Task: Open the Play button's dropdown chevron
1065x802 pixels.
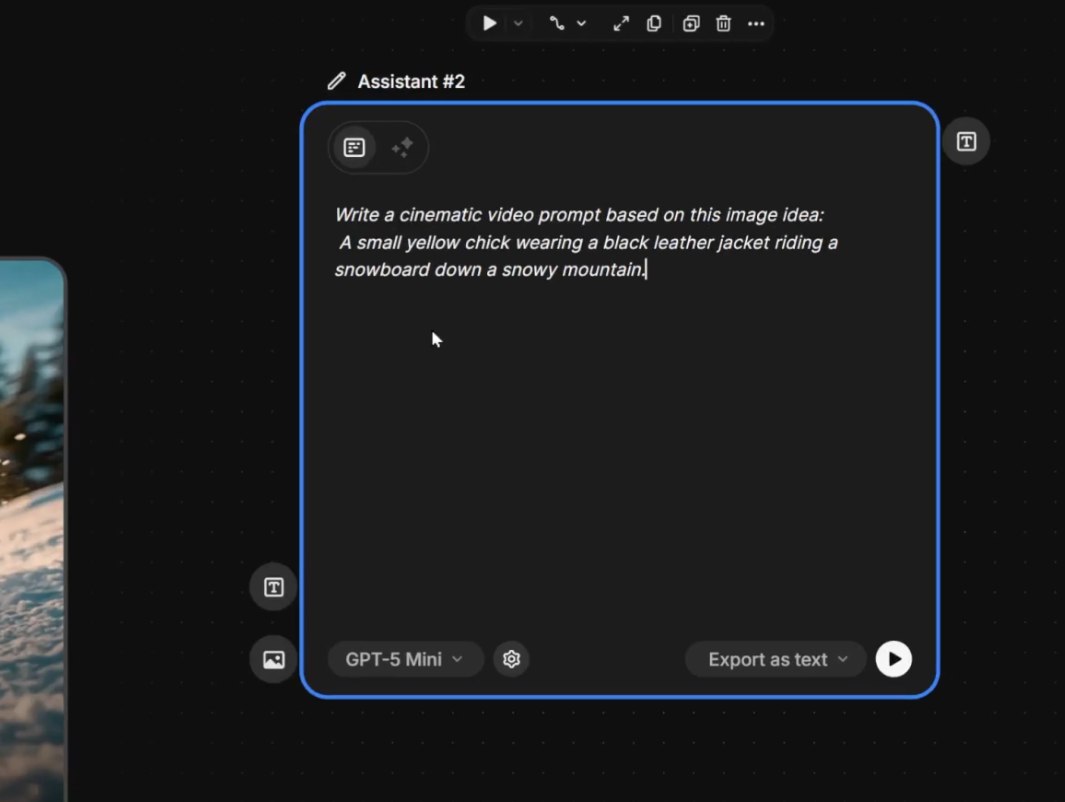Action: click(517, 23)
